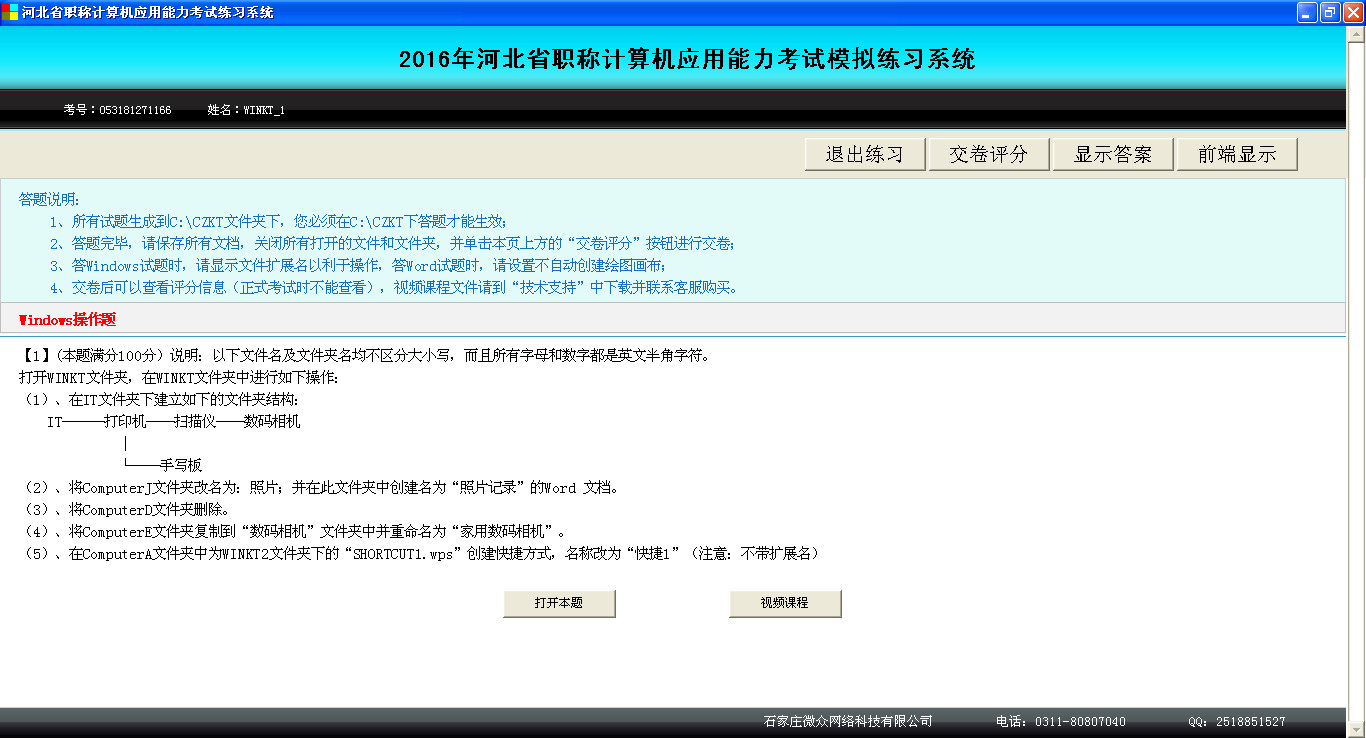Restore down the exam practice window
This screenshot has height=738, width=1366.
tap(1330, 12)
